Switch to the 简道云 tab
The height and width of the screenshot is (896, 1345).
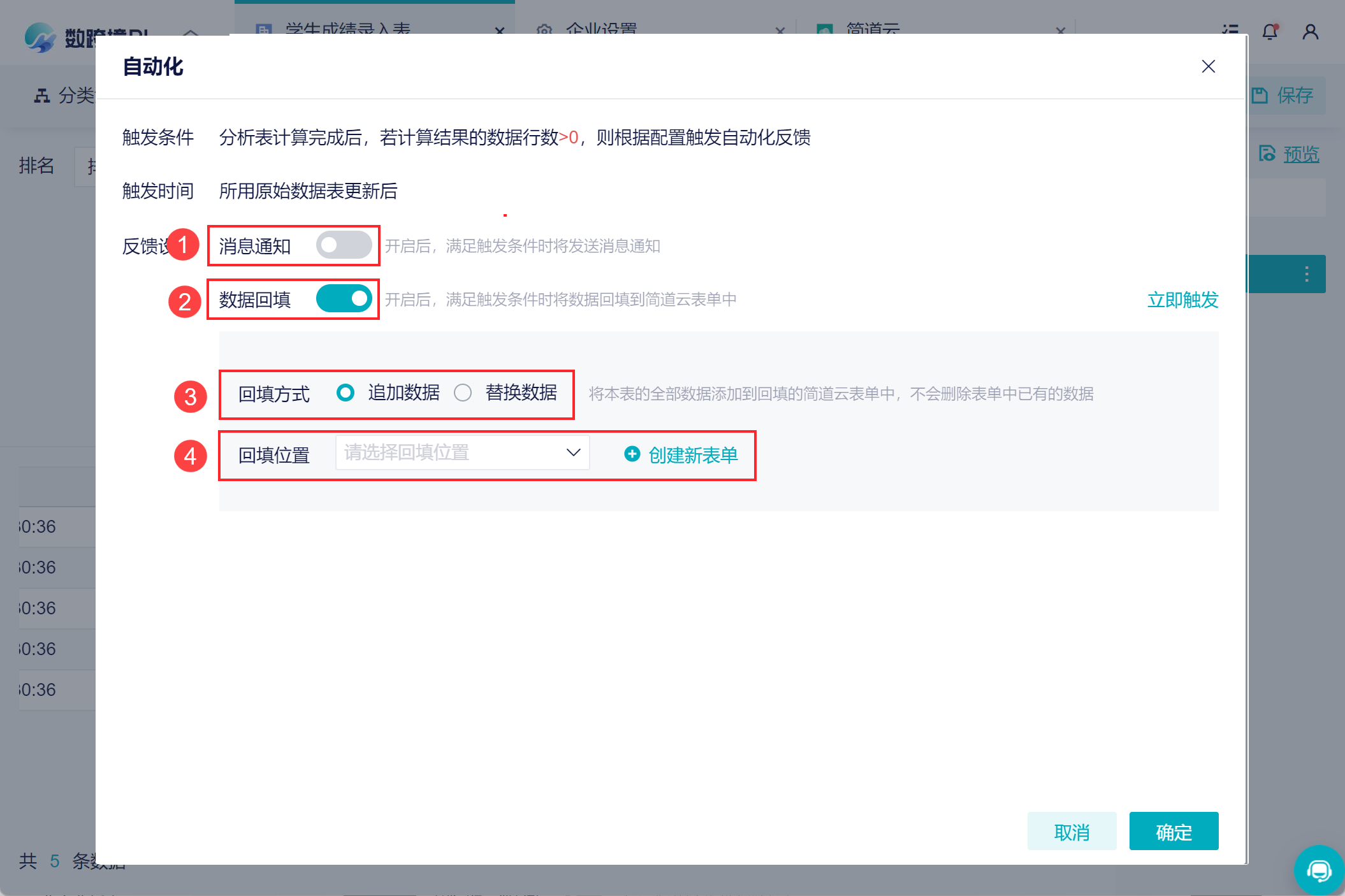click(x=872, y=29)
